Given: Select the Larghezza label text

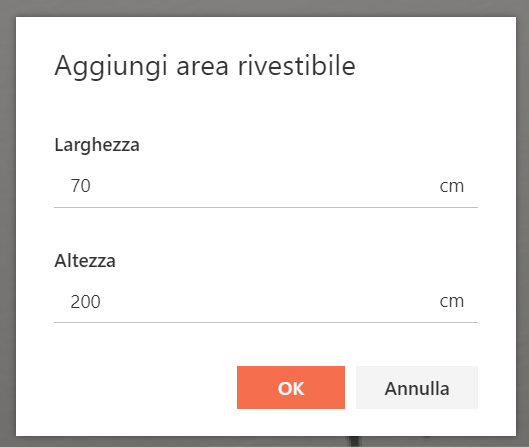Looking at the screenshot, I should (x=97, y=145).
